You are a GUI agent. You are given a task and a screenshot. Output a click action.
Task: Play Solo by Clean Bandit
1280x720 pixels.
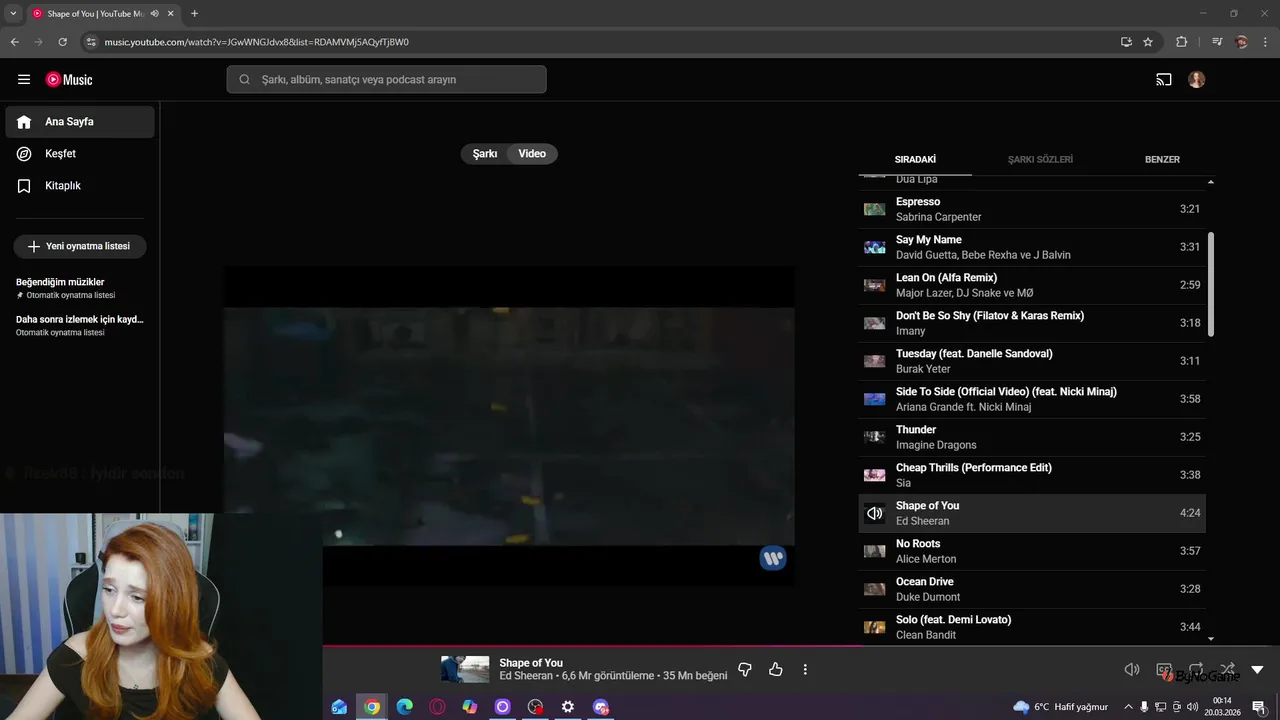1032,627
